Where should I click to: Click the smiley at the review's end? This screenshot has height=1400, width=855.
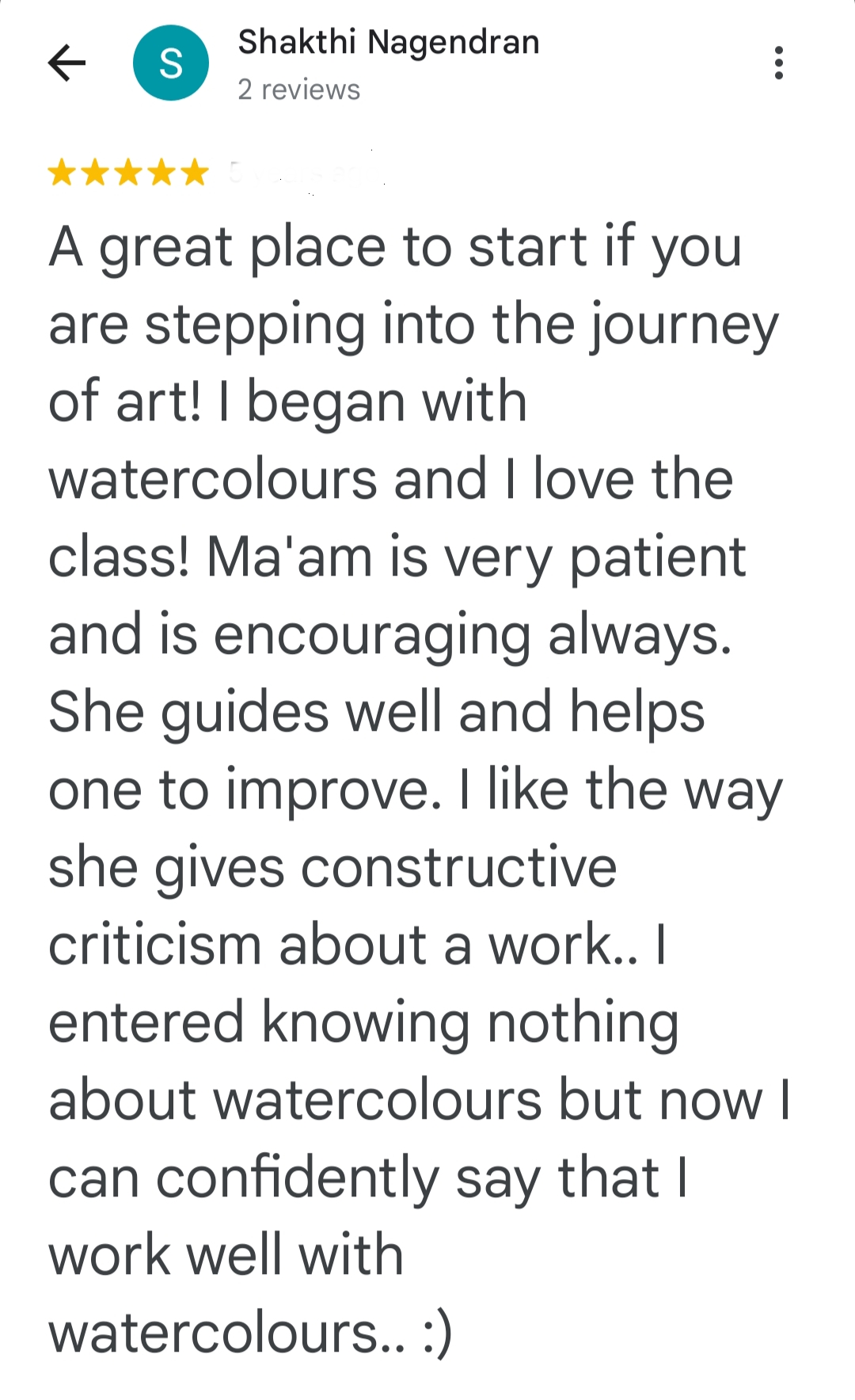438,1333
